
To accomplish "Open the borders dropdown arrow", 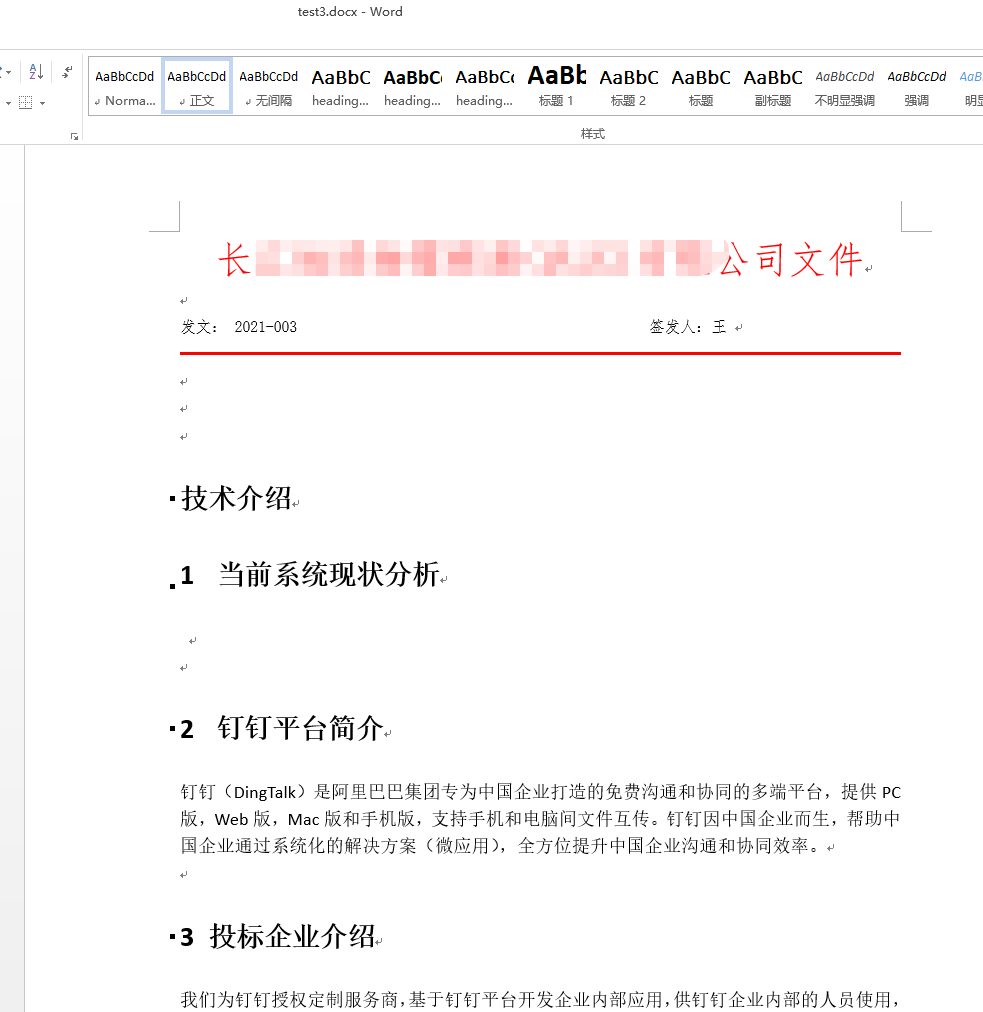I will [42, 102].
